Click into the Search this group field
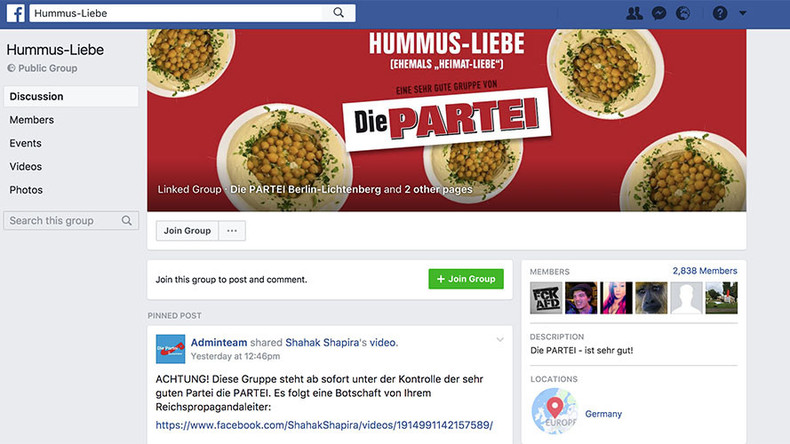 coord(71,221)
